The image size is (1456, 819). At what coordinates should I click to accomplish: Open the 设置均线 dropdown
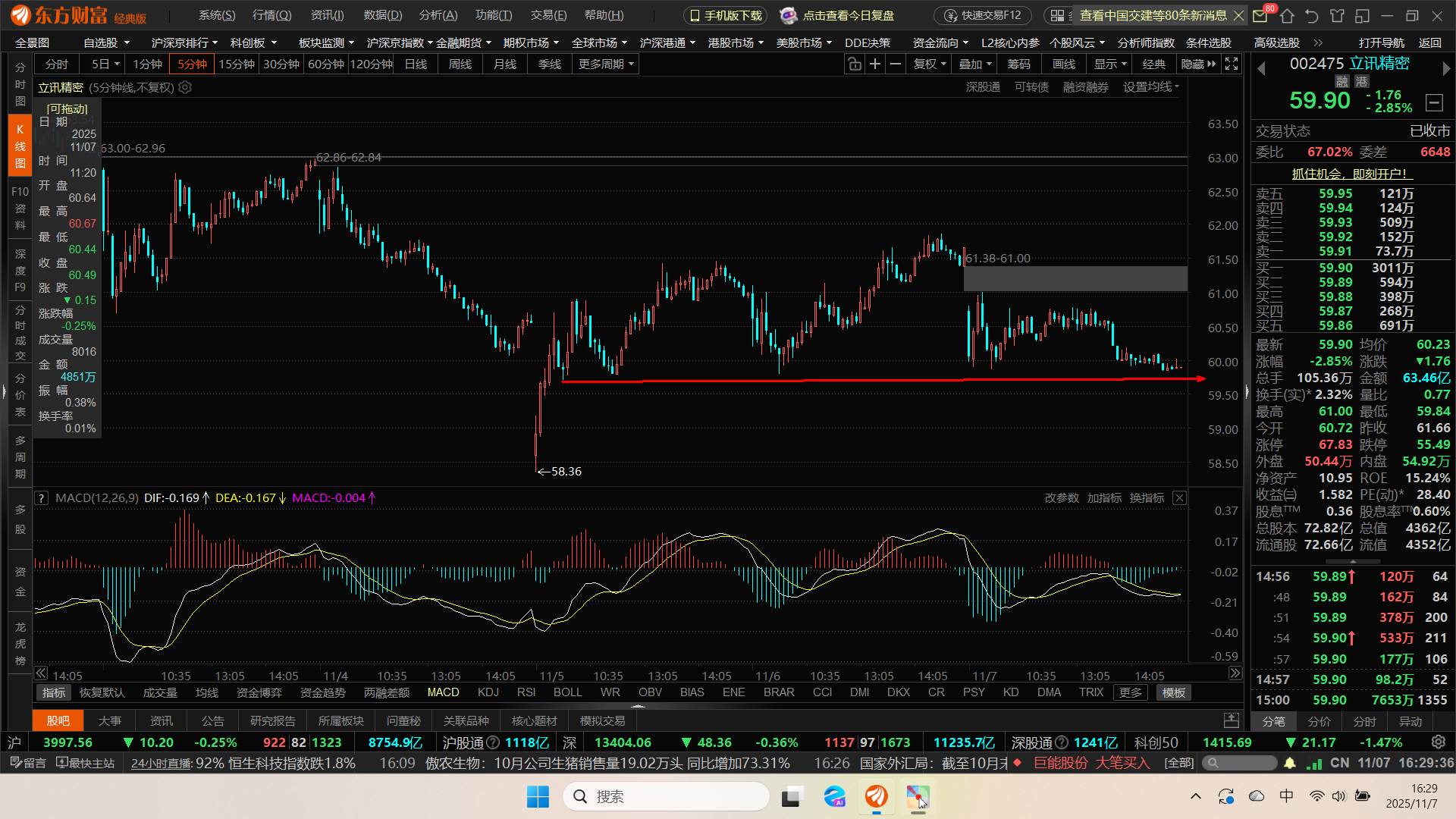(x=1150, y=87)
